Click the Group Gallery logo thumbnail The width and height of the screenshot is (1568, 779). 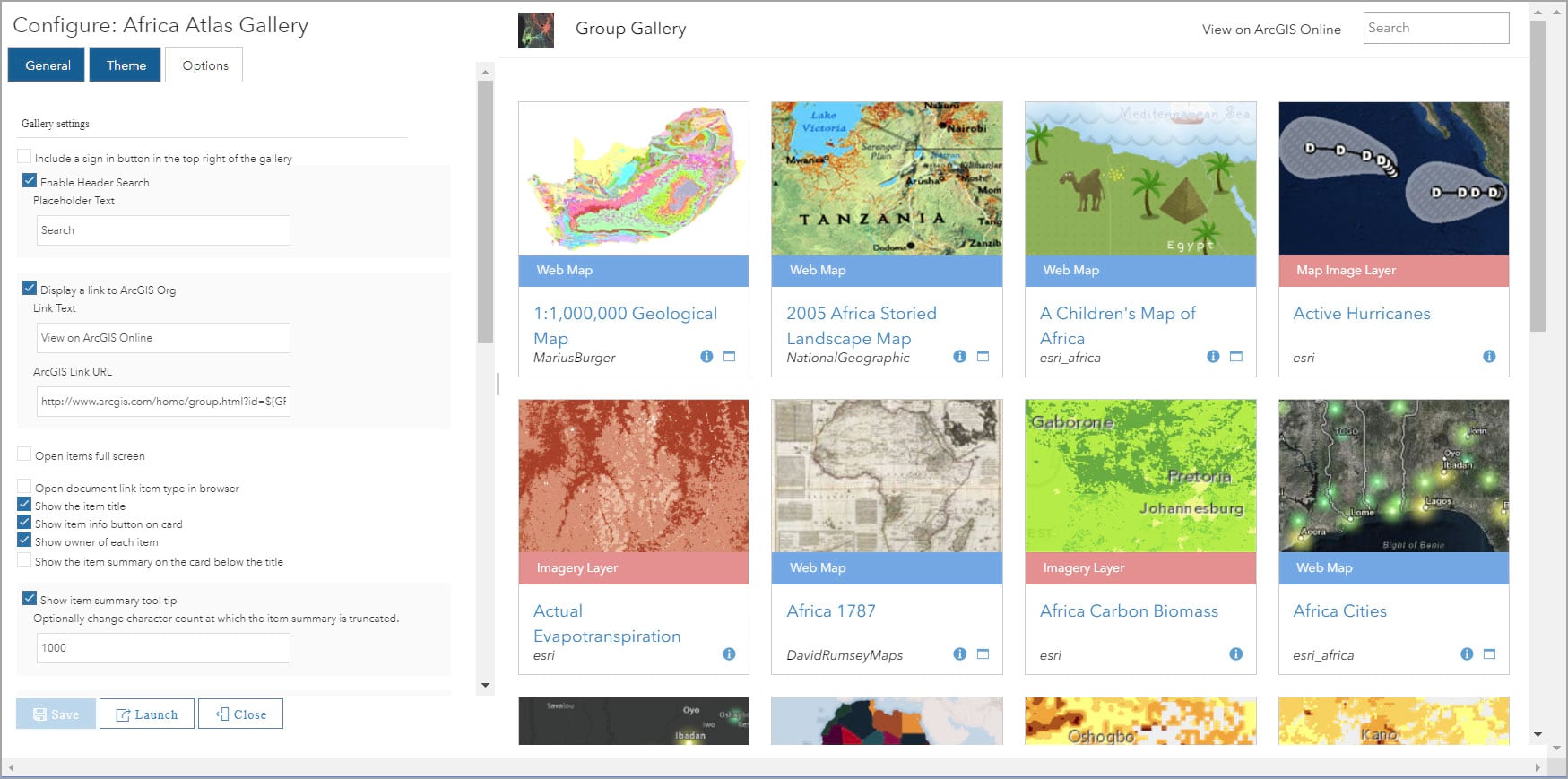pyautogui.click(x=536, y=30)
